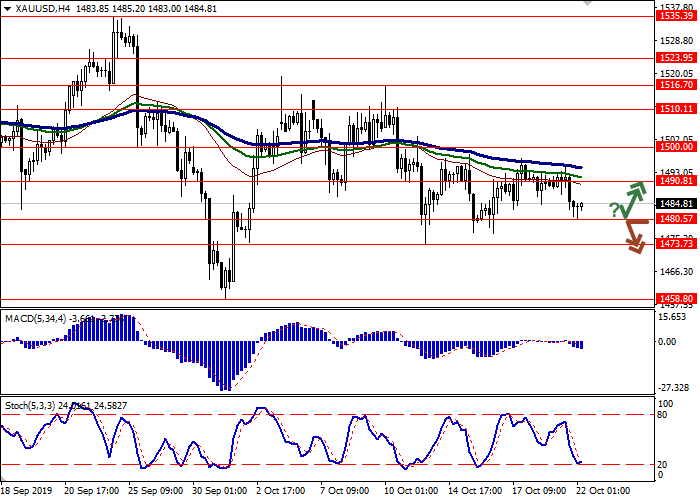Click the 10 Oct 01:00 date marker
700x500 pixels.
pos(411,492)
